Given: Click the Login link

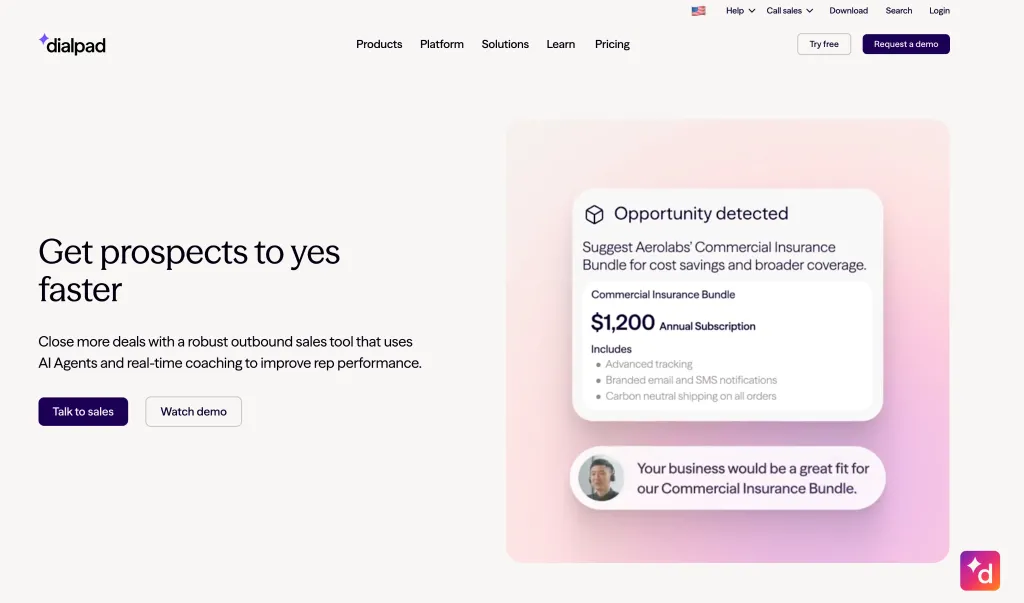Looking at the screenshot, I should coord(939,10).
